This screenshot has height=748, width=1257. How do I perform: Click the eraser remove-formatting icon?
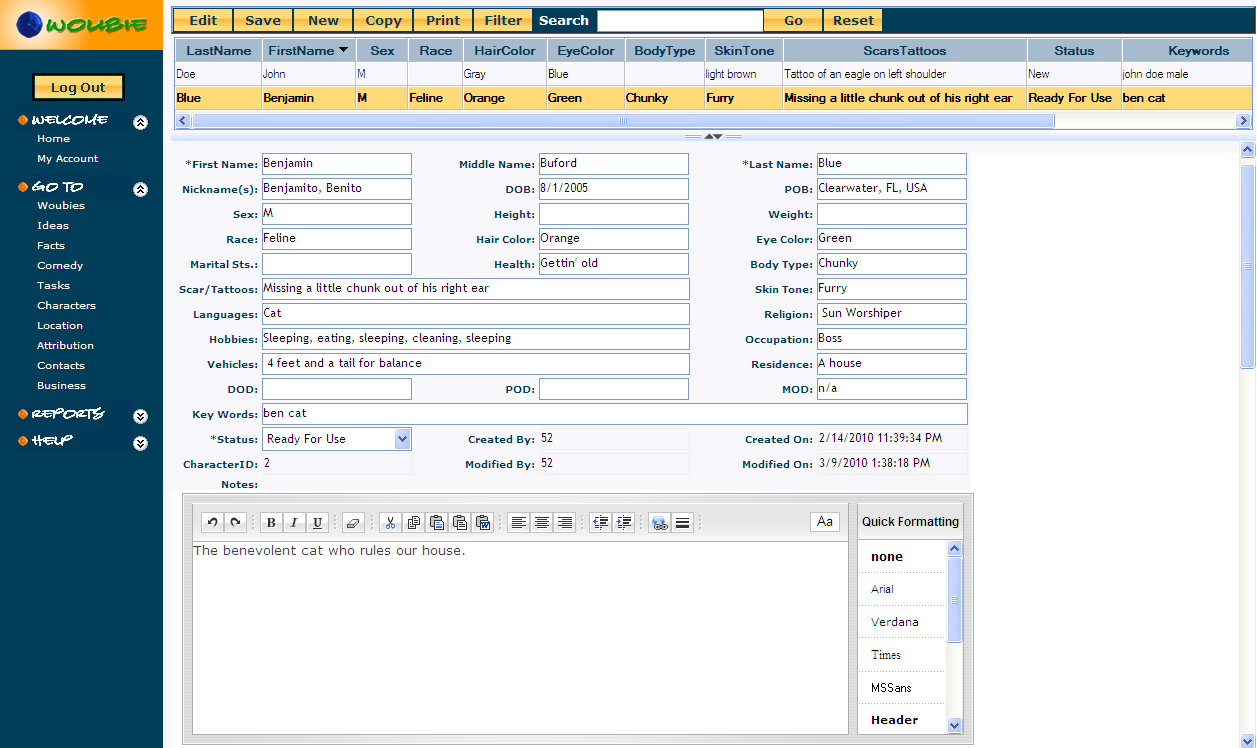click(351, 522)
